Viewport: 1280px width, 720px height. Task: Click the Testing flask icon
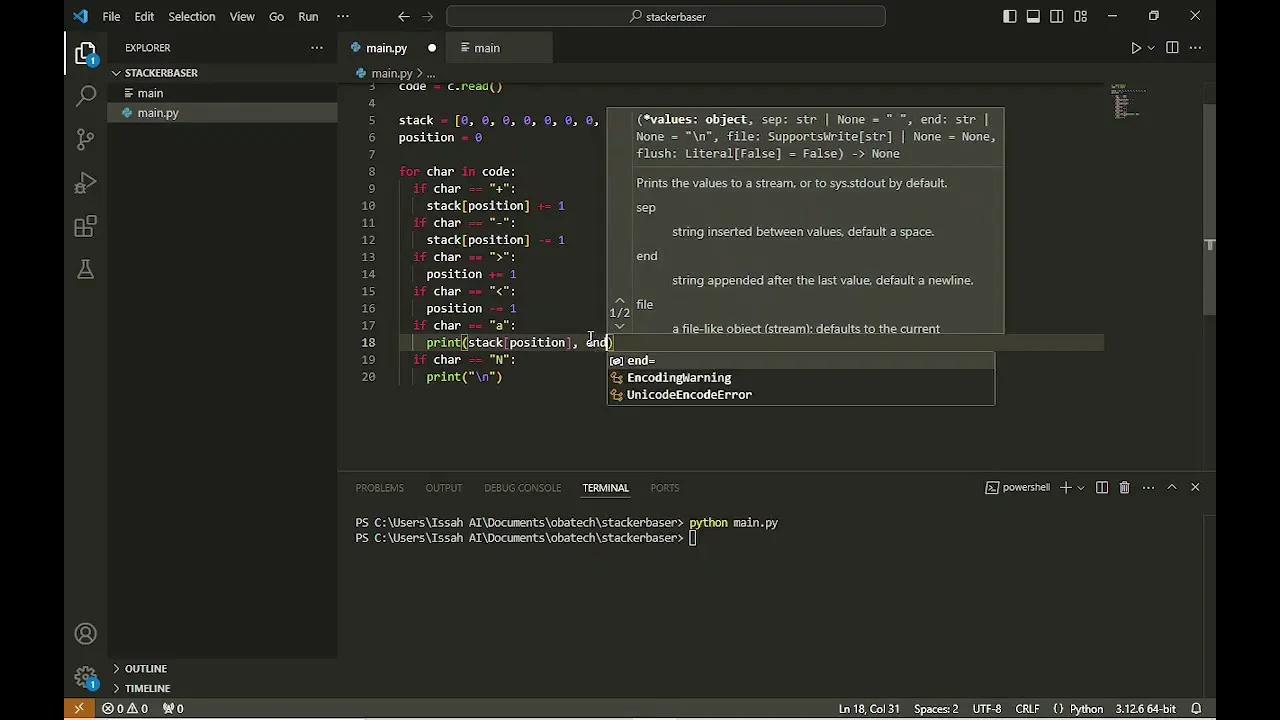[85, 270]
